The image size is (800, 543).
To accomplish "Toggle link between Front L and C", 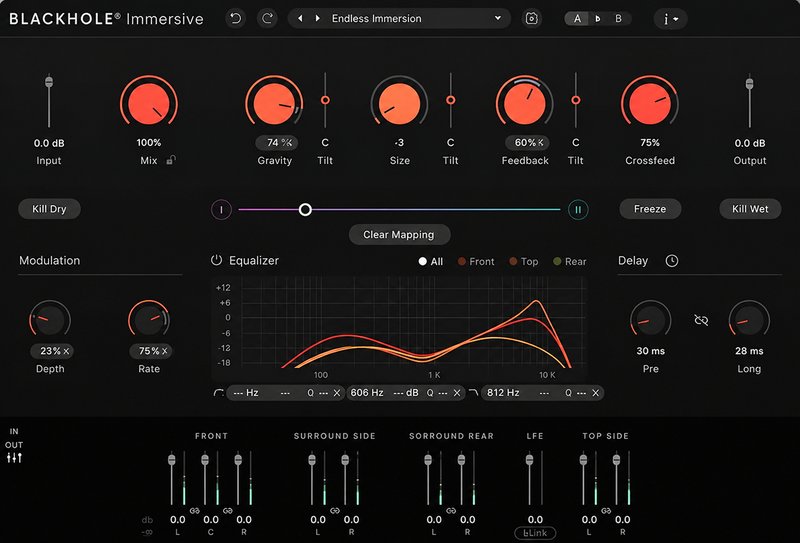I will (x=194, y=511).
